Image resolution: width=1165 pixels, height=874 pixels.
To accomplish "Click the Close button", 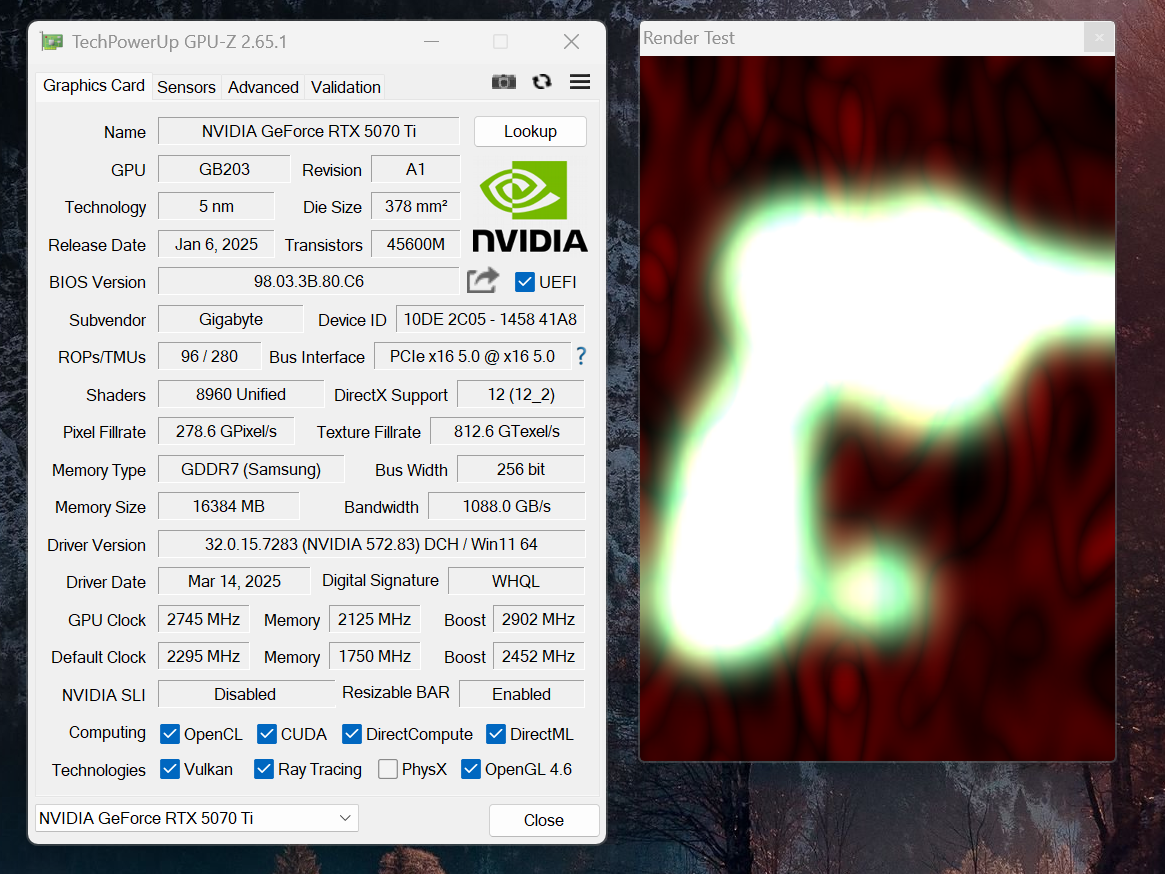I will pos(544,820).
